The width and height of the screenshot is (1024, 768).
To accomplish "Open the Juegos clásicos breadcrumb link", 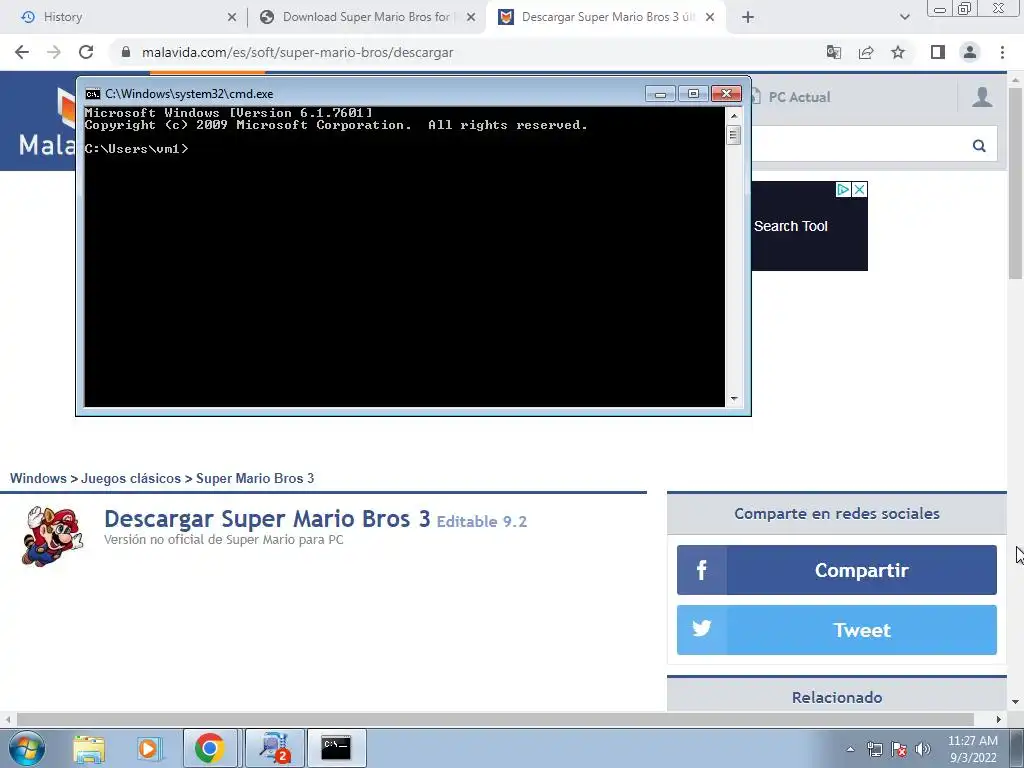I will (131, 478).
